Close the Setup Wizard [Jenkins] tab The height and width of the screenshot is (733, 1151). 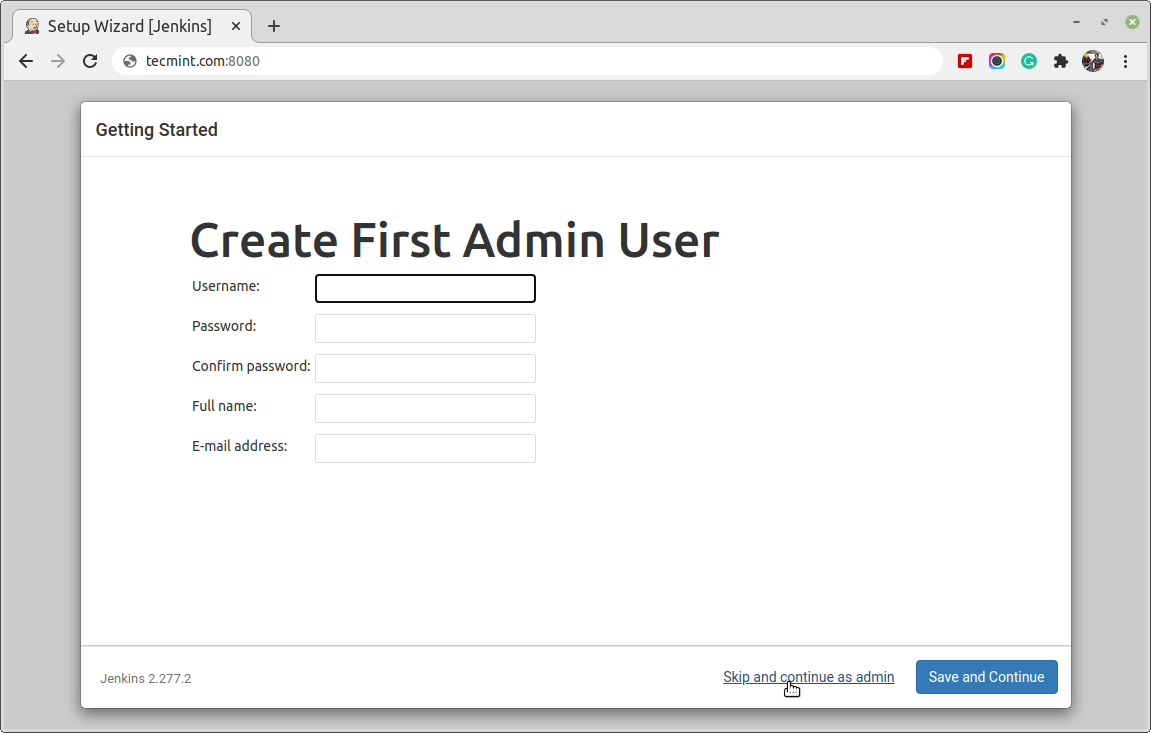click(x=236, y=26)
